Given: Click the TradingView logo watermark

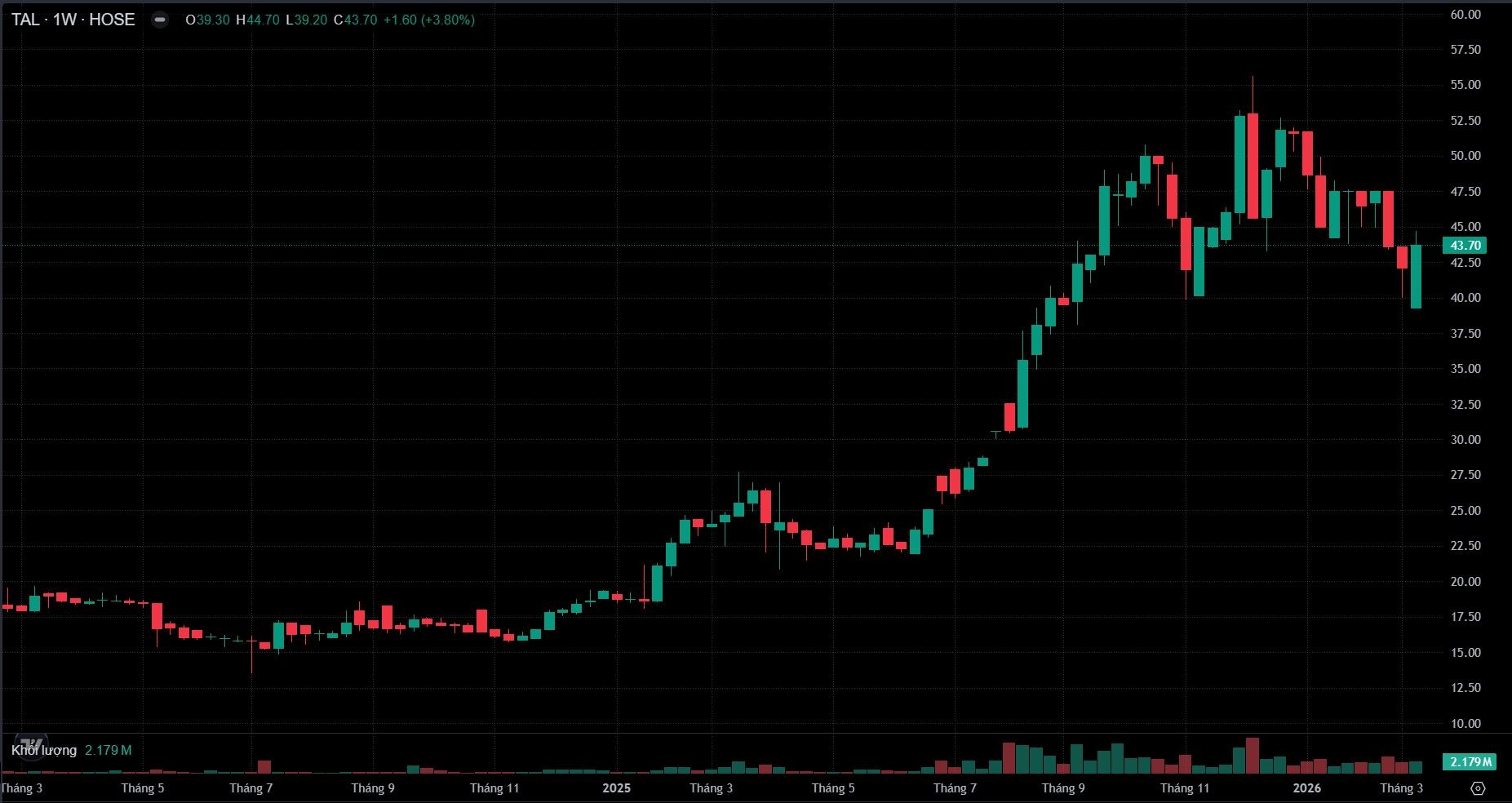Looking at the screenshot, I should [31, 746].
